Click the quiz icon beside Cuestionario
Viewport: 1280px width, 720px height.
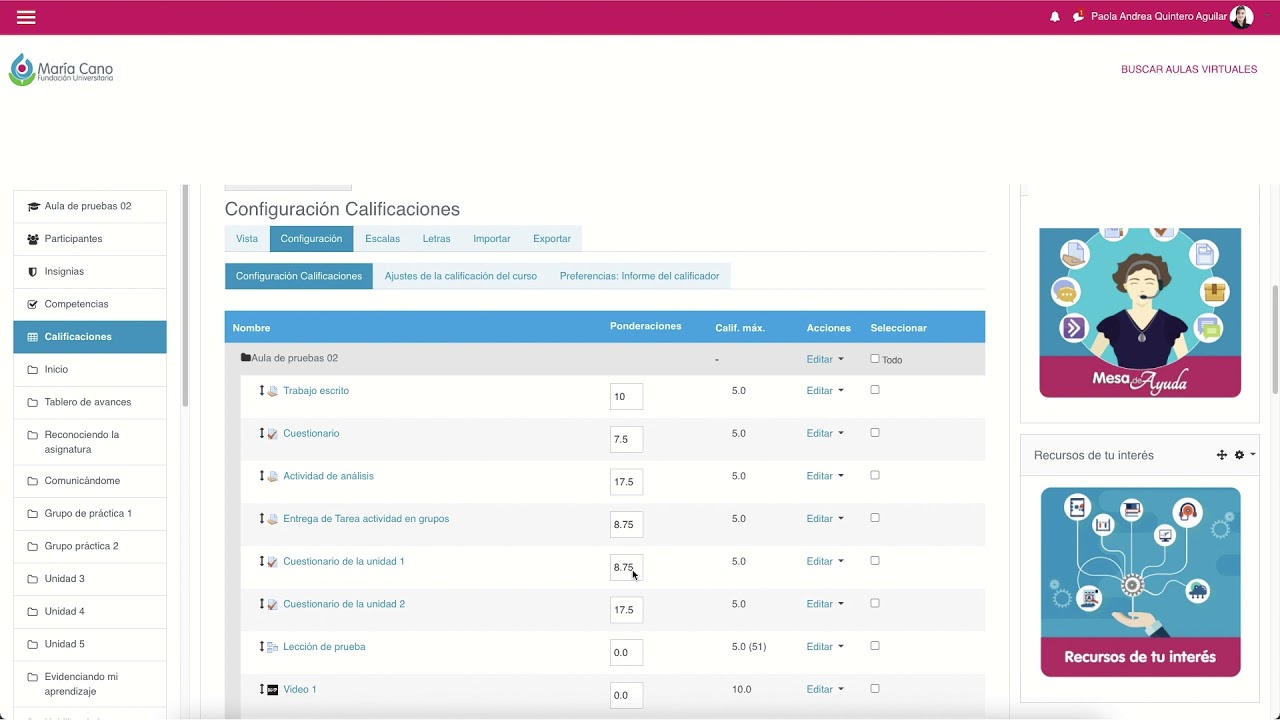273,434
